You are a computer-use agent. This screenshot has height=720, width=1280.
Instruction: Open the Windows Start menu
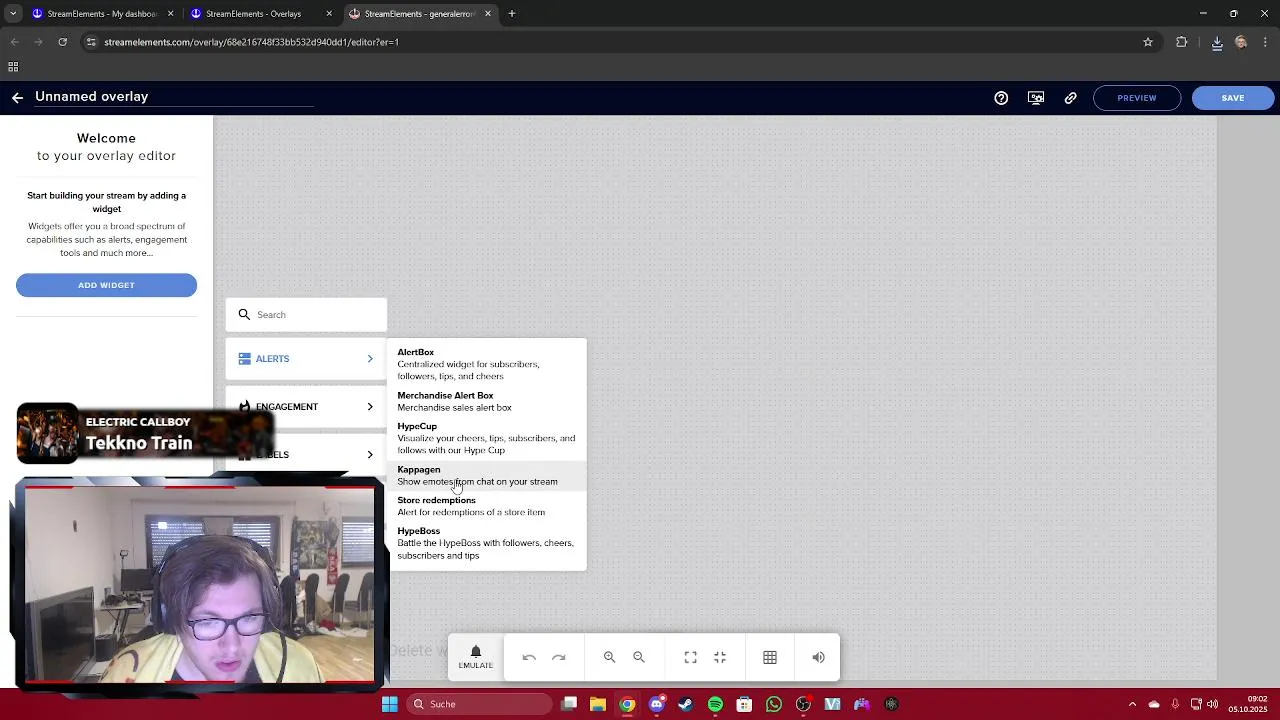click(x=390, y=704)
